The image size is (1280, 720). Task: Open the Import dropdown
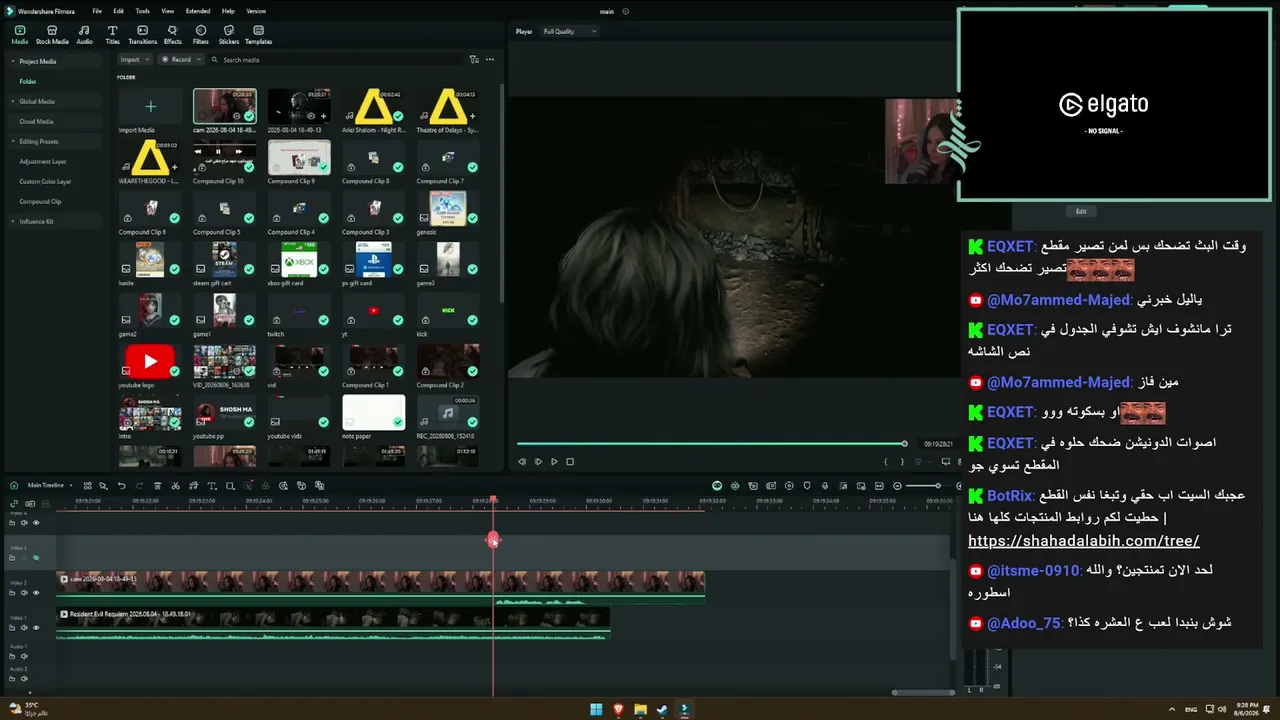133,59
